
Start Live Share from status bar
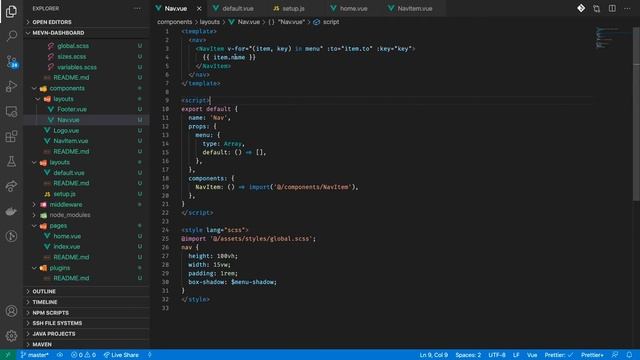pyautogui.click(x=121, y=355)
